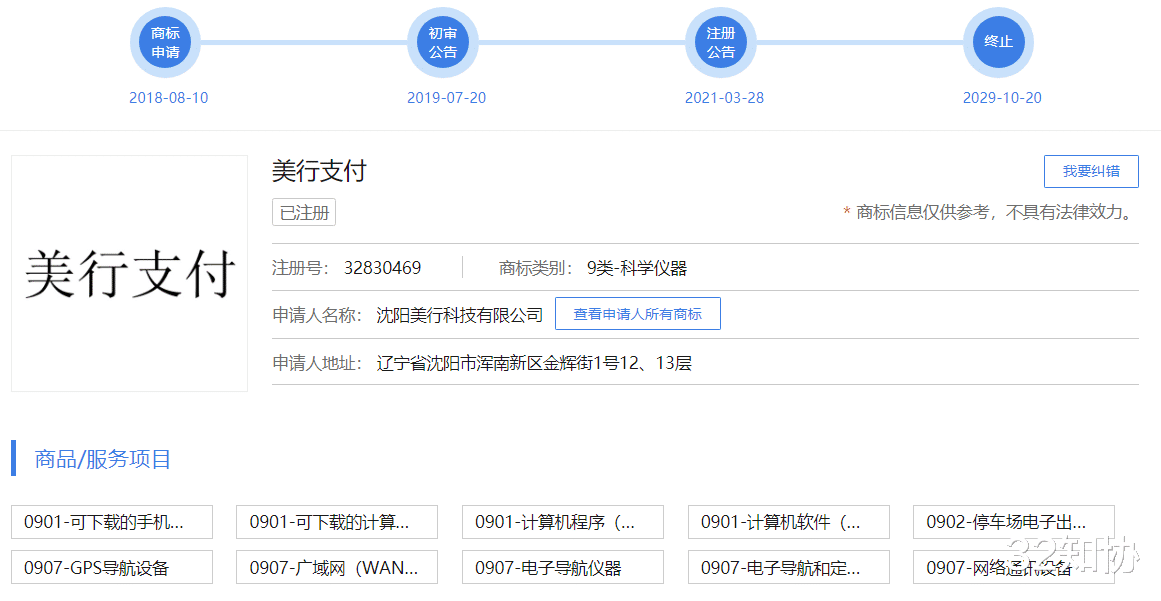The image size is (1161, 601).
Task: Select the 0907-电子导航仪器 goods item
Action: (562, 567)
